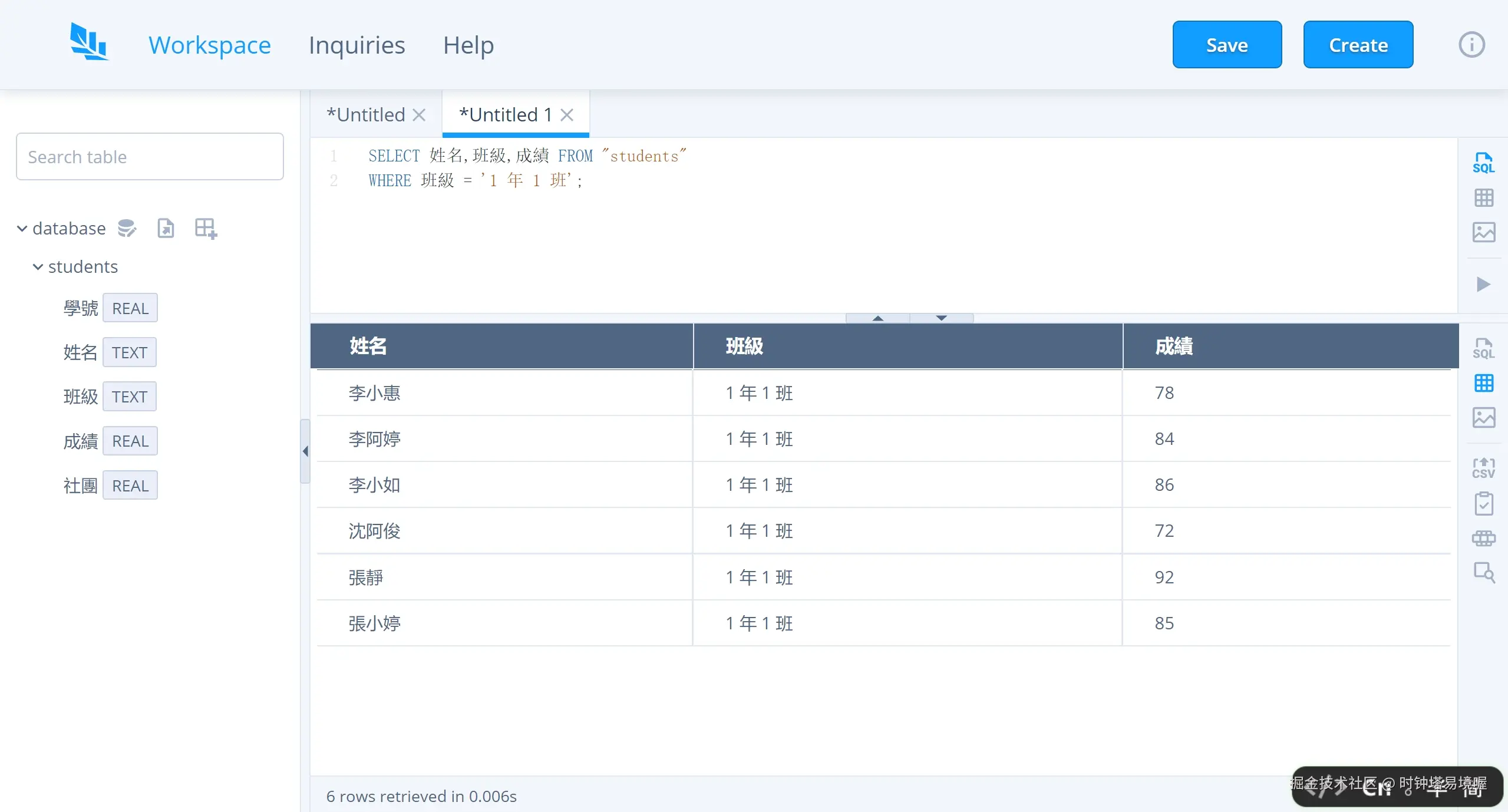The width and height of the screenshot is (1508, 812).
Task: Switch results pane to SQL view
Action: click(x=1484, y=348)
